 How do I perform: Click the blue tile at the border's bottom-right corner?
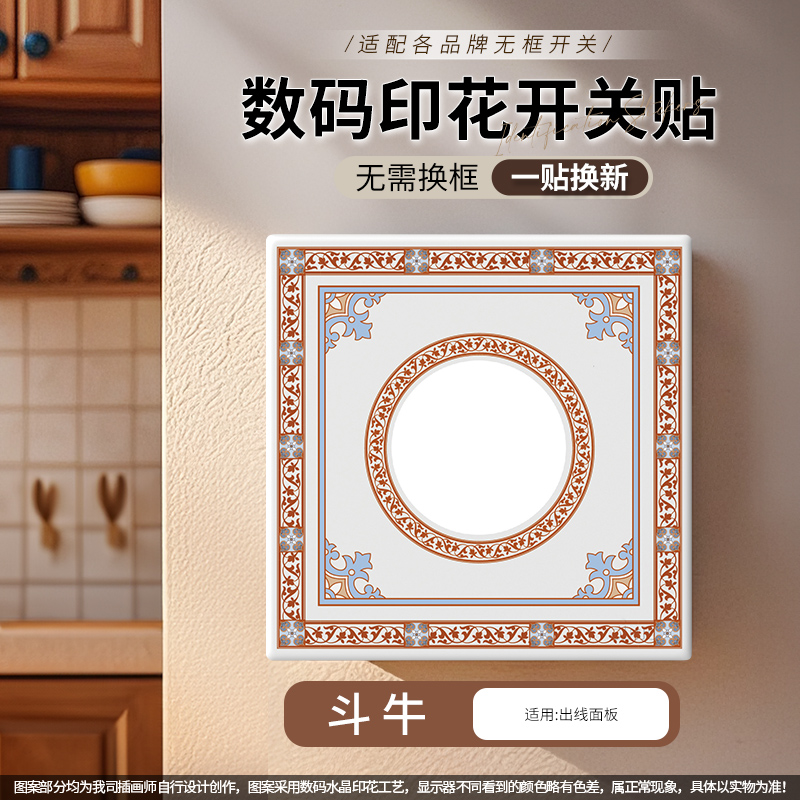coord(667,633)
